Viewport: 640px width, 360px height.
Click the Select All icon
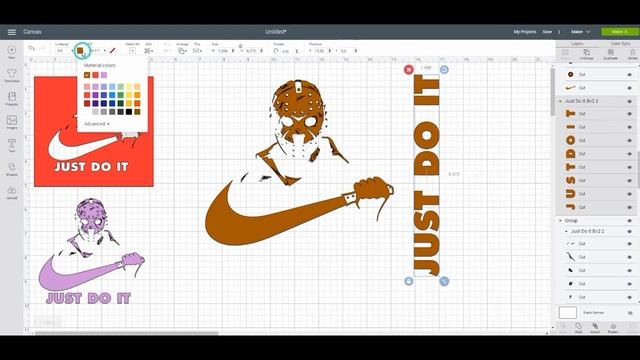point(132,51)
